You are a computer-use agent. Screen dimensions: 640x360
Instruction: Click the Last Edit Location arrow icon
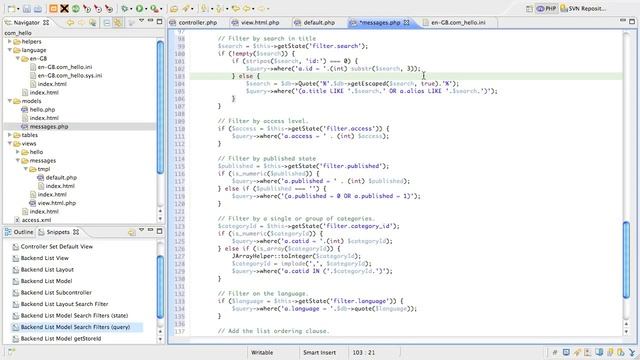tap(236, 9)
